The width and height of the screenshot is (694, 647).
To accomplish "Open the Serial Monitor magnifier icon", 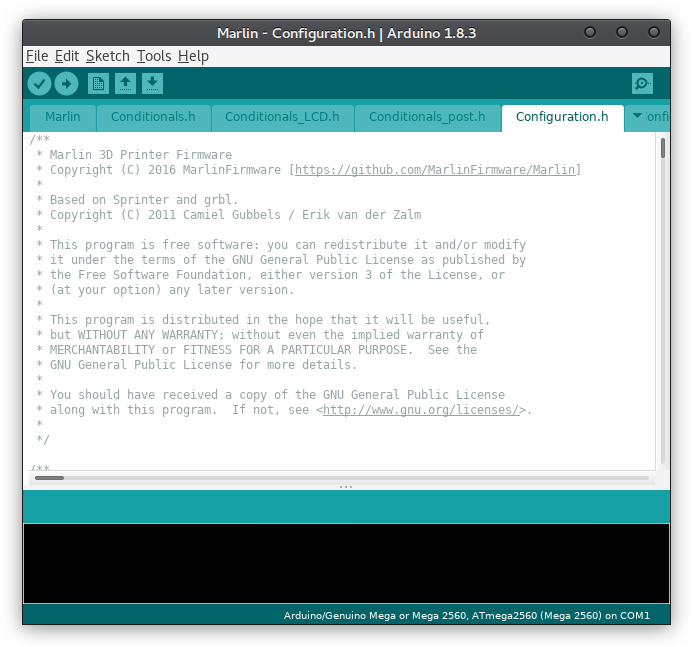I will [x=642, y=84].
